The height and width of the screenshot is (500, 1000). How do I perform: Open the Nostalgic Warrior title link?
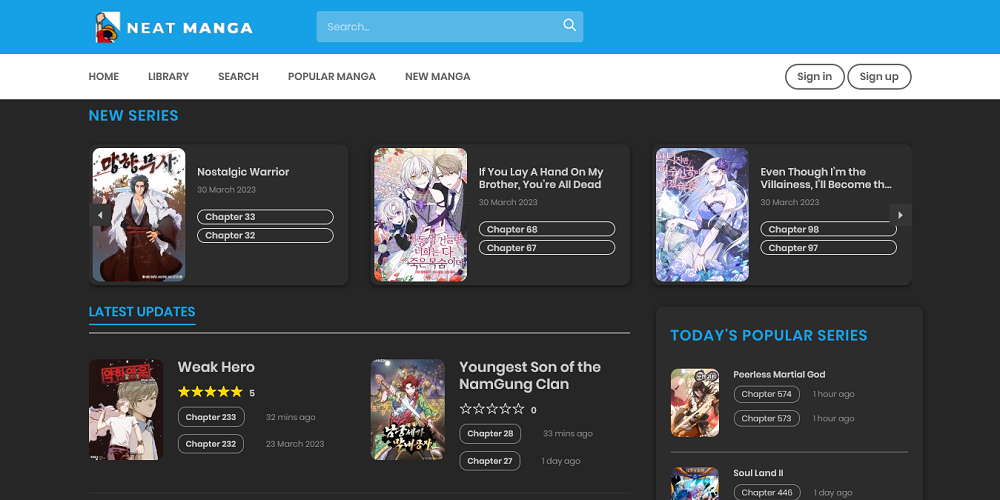243,172
